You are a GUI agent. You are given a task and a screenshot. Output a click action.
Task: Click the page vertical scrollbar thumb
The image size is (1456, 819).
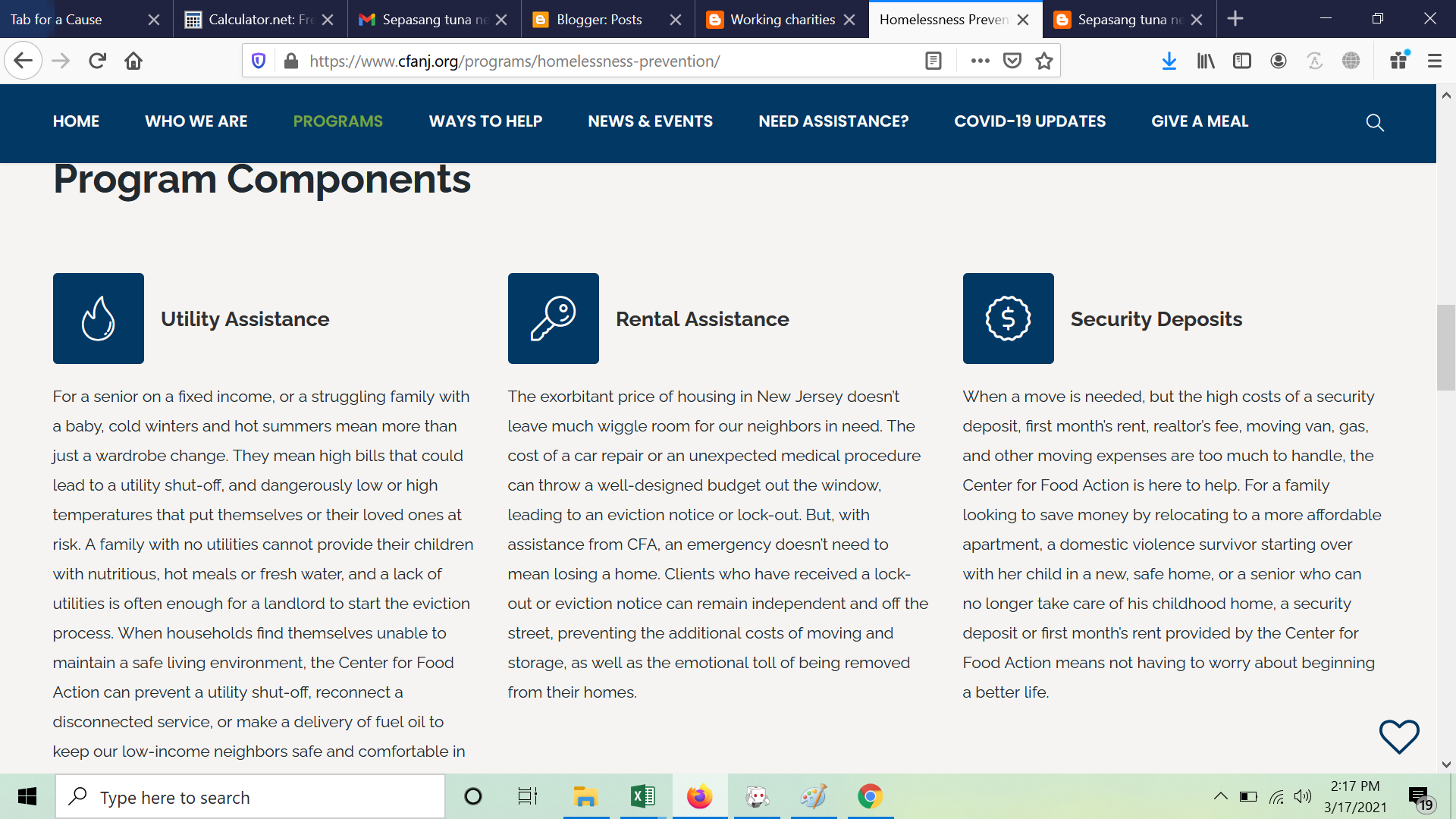1445,347
